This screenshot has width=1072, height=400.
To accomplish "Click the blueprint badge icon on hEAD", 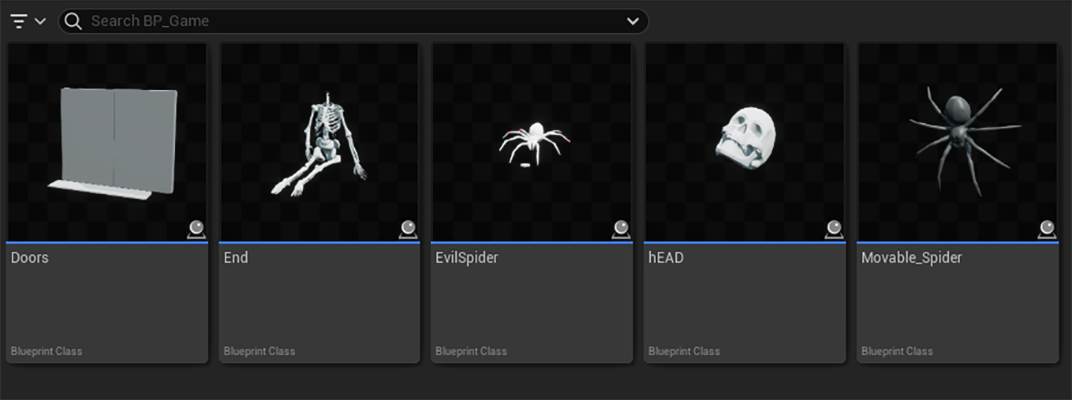I will point(833,230).
